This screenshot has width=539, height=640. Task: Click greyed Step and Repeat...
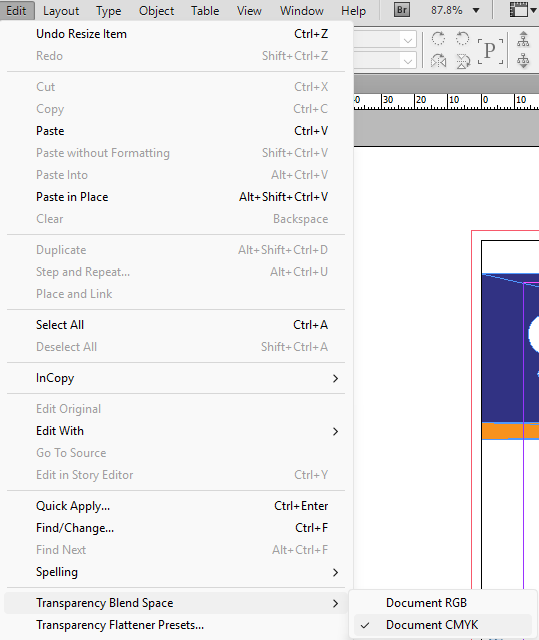pos(176,272)
